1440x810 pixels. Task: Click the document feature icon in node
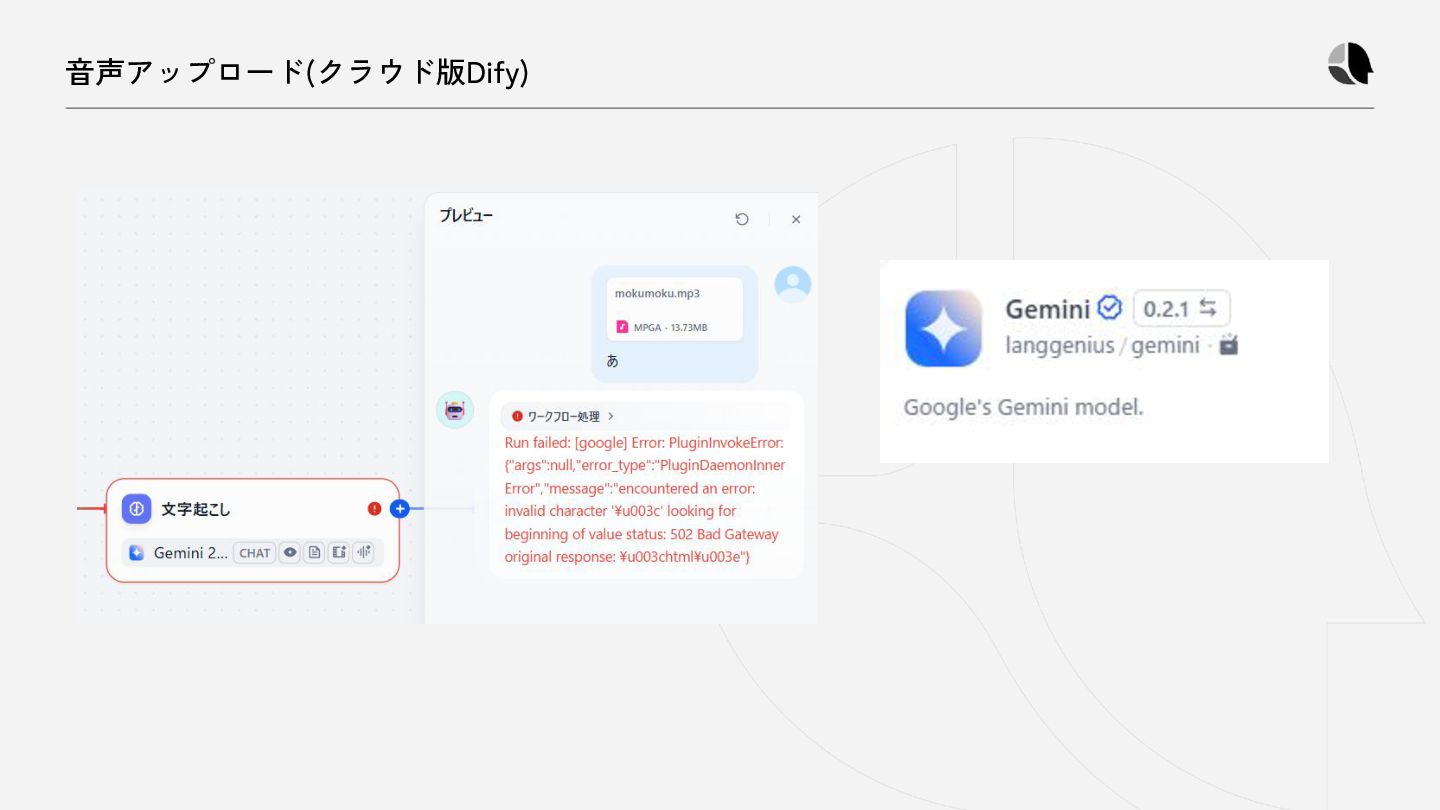314,552
